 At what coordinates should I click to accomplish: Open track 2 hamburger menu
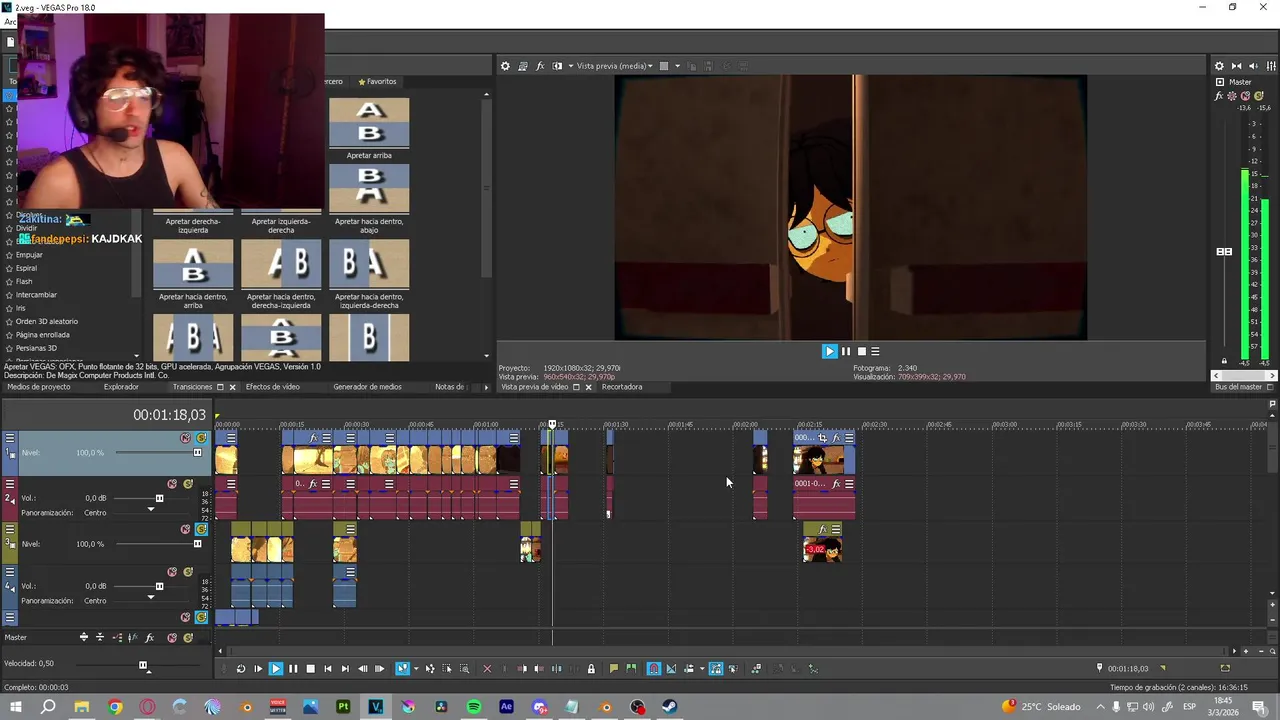(10, 484)
